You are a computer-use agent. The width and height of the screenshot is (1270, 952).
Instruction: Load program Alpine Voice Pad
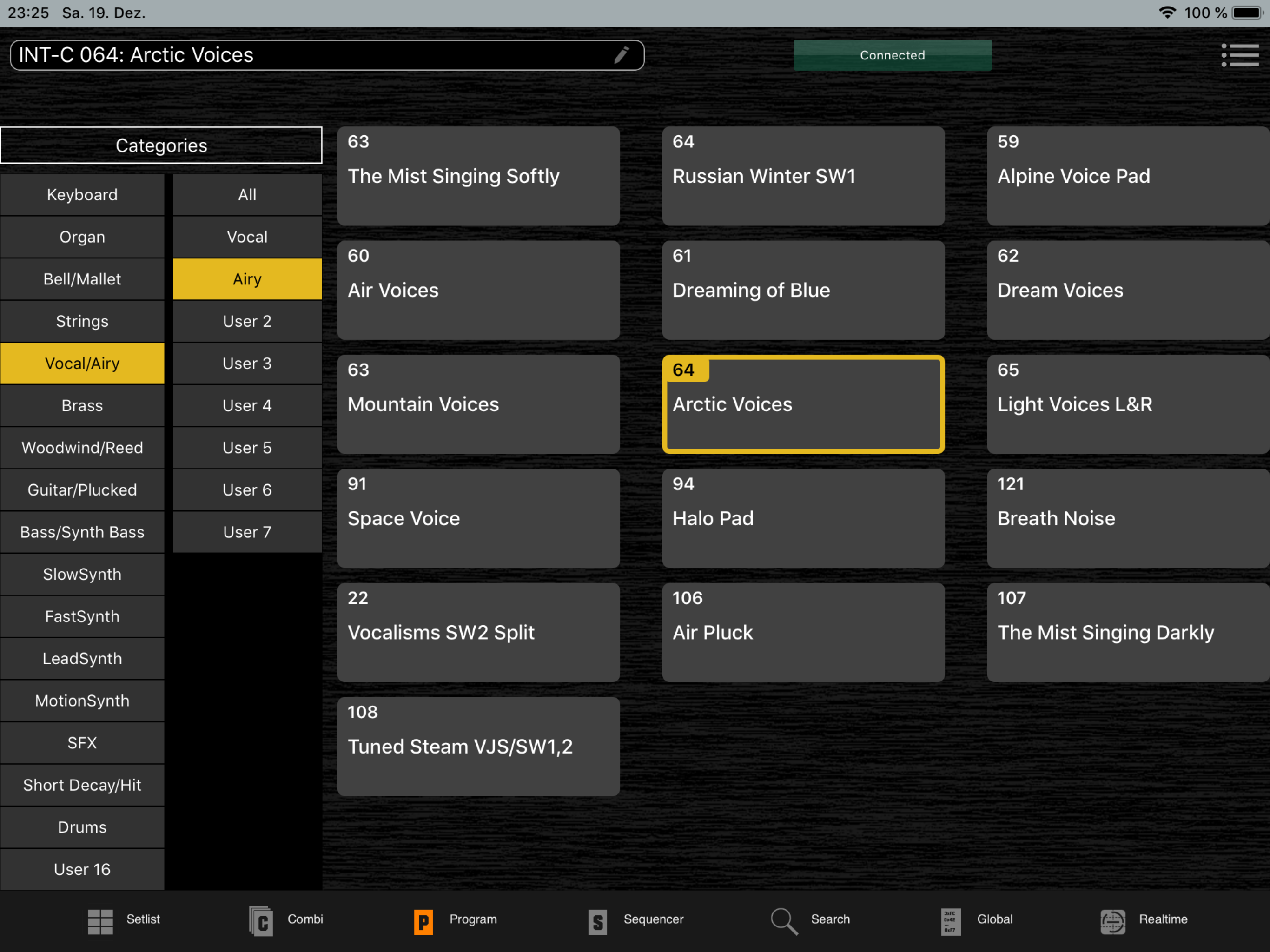(1128, 176)
